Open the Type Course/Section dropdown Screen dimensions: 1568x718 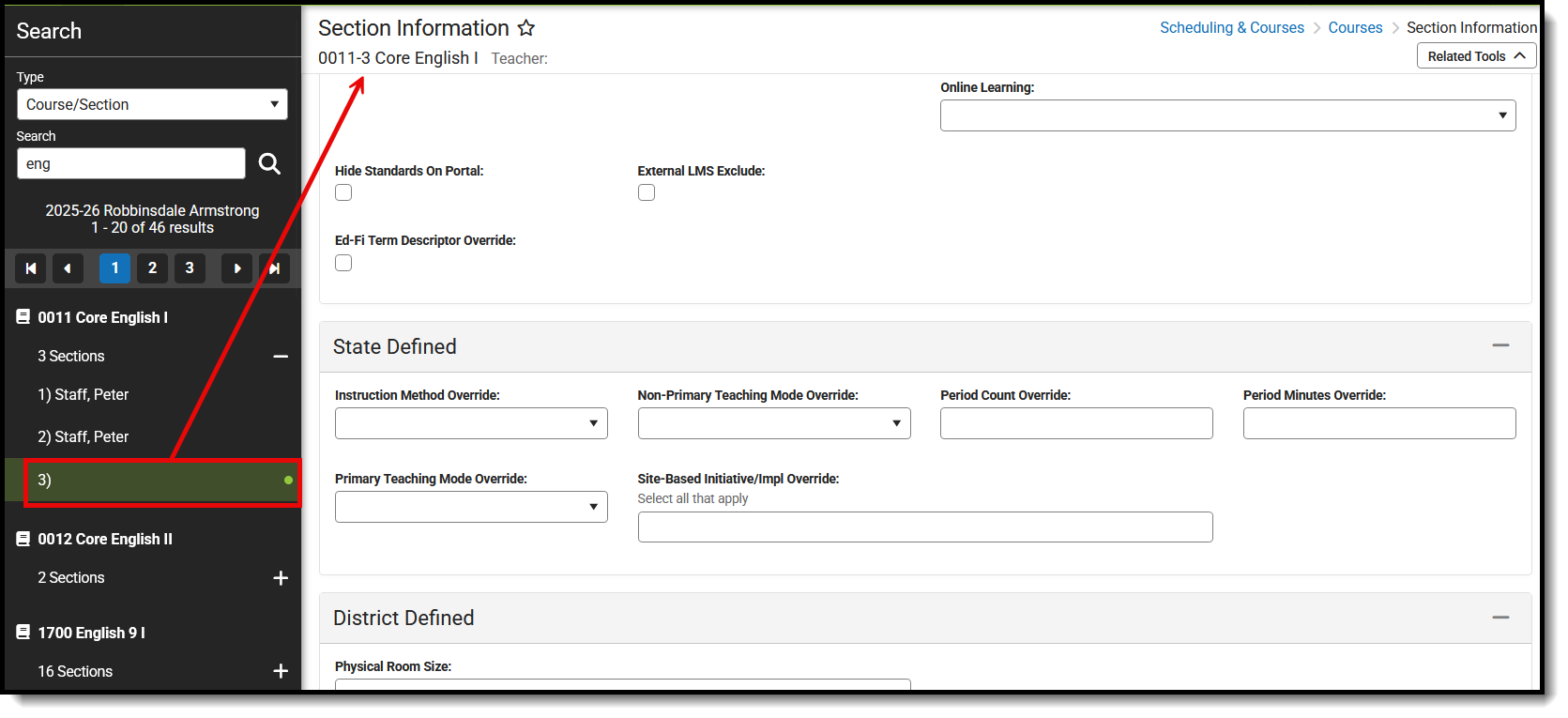(x=152, y=104)
